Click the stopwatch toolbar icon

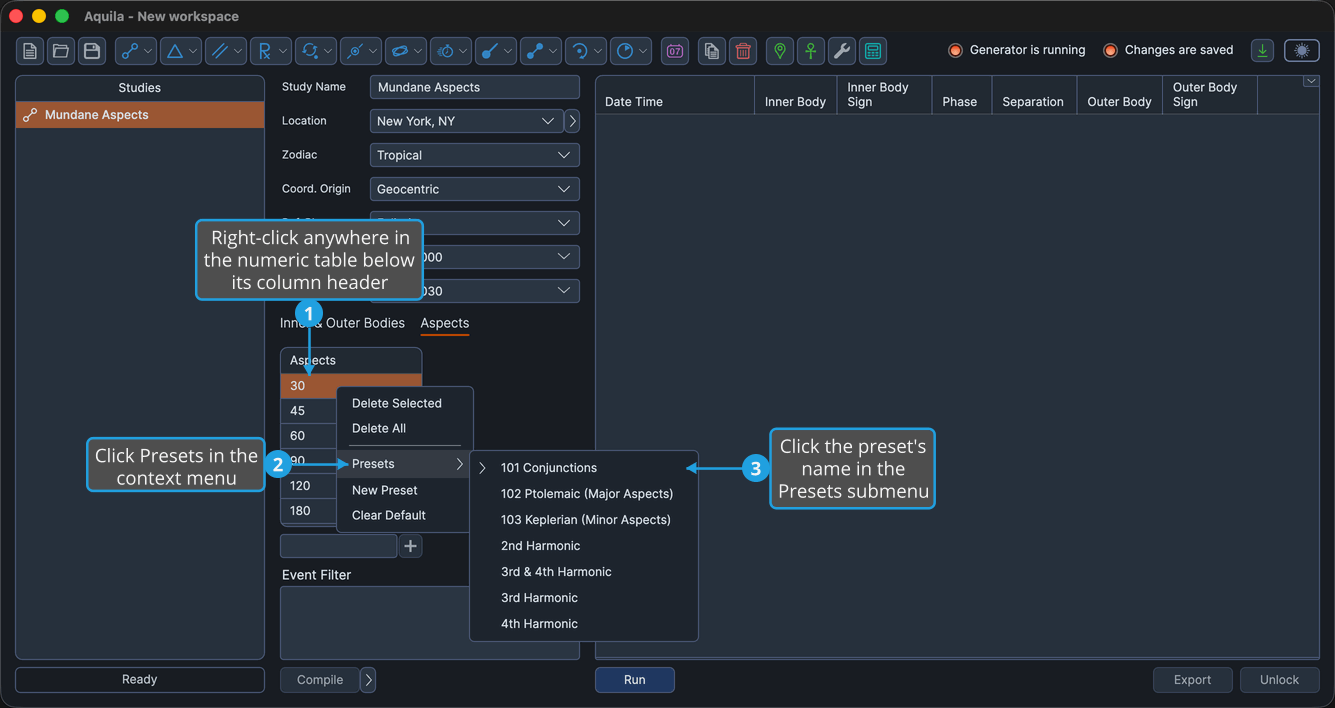coord(444,51)
